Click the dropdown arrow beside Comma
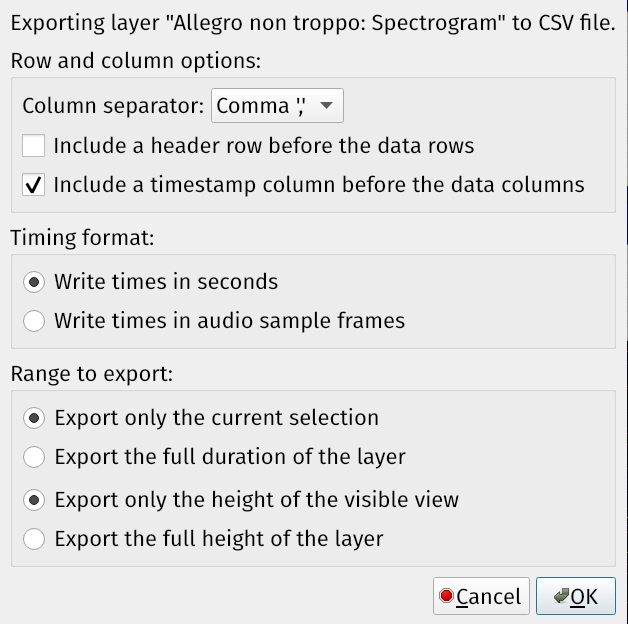The width and height of the screenshot is (628, 624). (326, 106)
